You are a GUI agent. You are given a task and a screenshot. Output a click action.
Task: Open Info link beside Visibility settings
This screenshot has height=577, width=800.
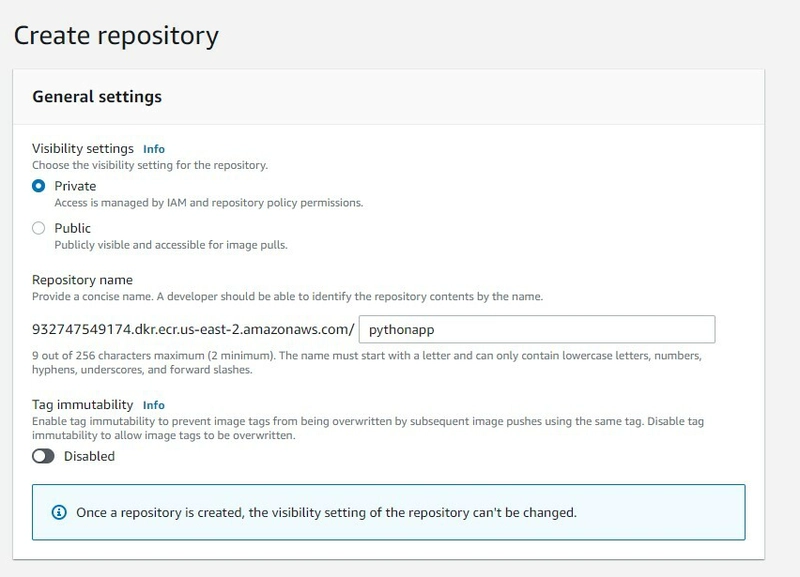pyautogui.click(x=154, y=149)
